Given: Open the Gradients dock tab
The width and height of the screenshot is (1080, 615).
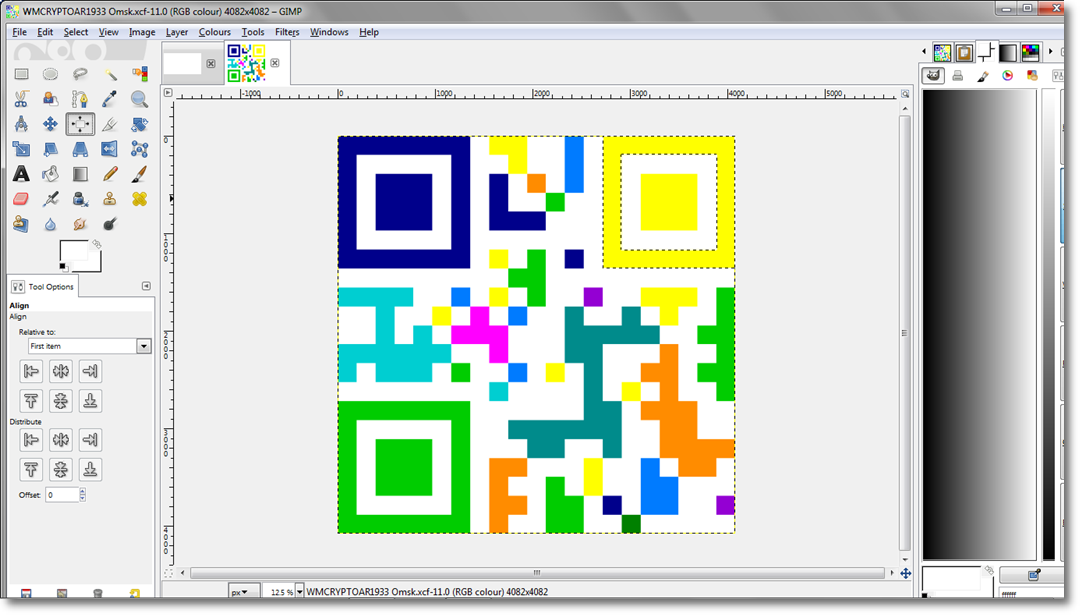Looking at the screenshot, I should 1008,52.
